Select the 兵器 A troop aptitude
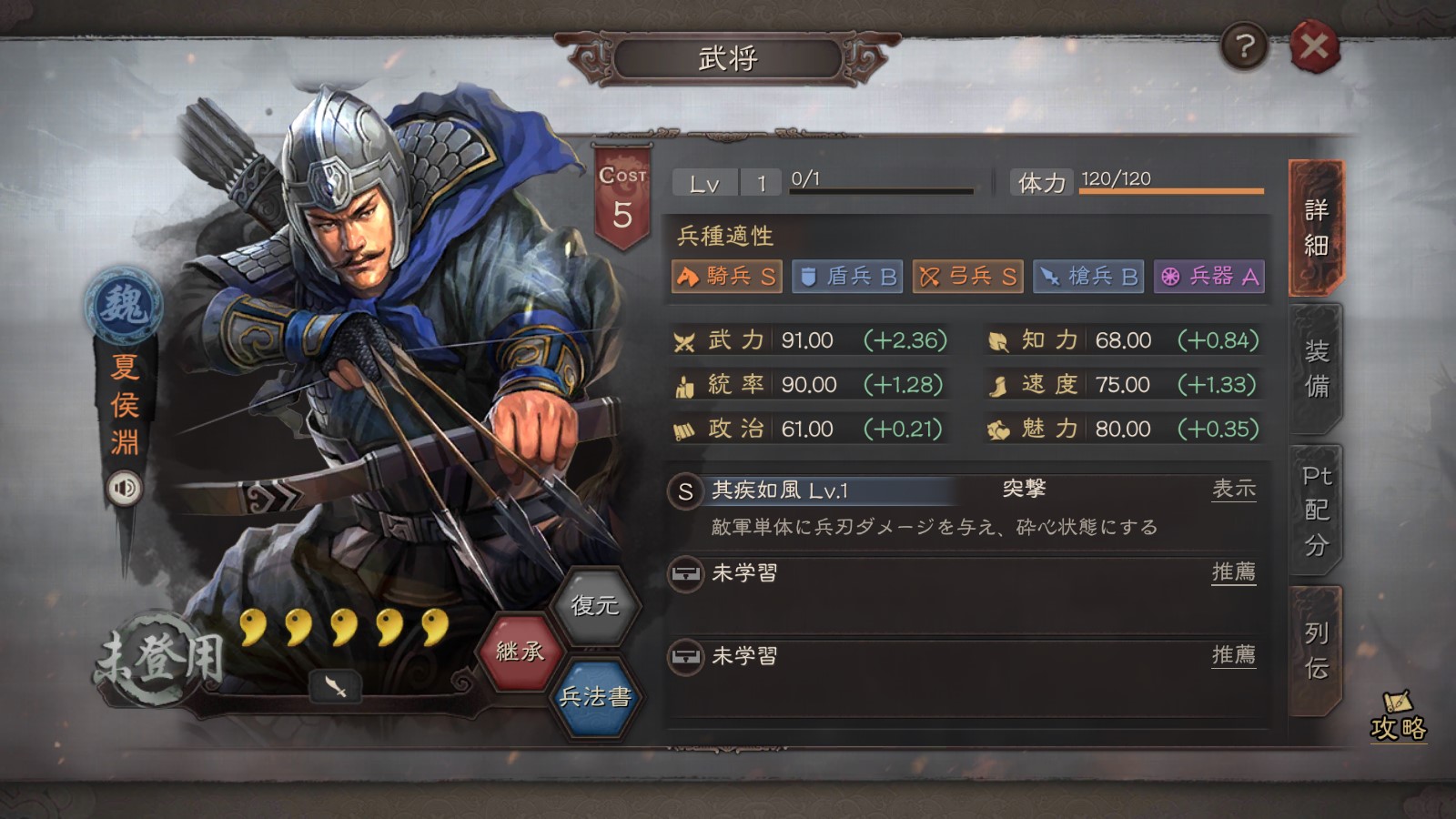 1209,277
